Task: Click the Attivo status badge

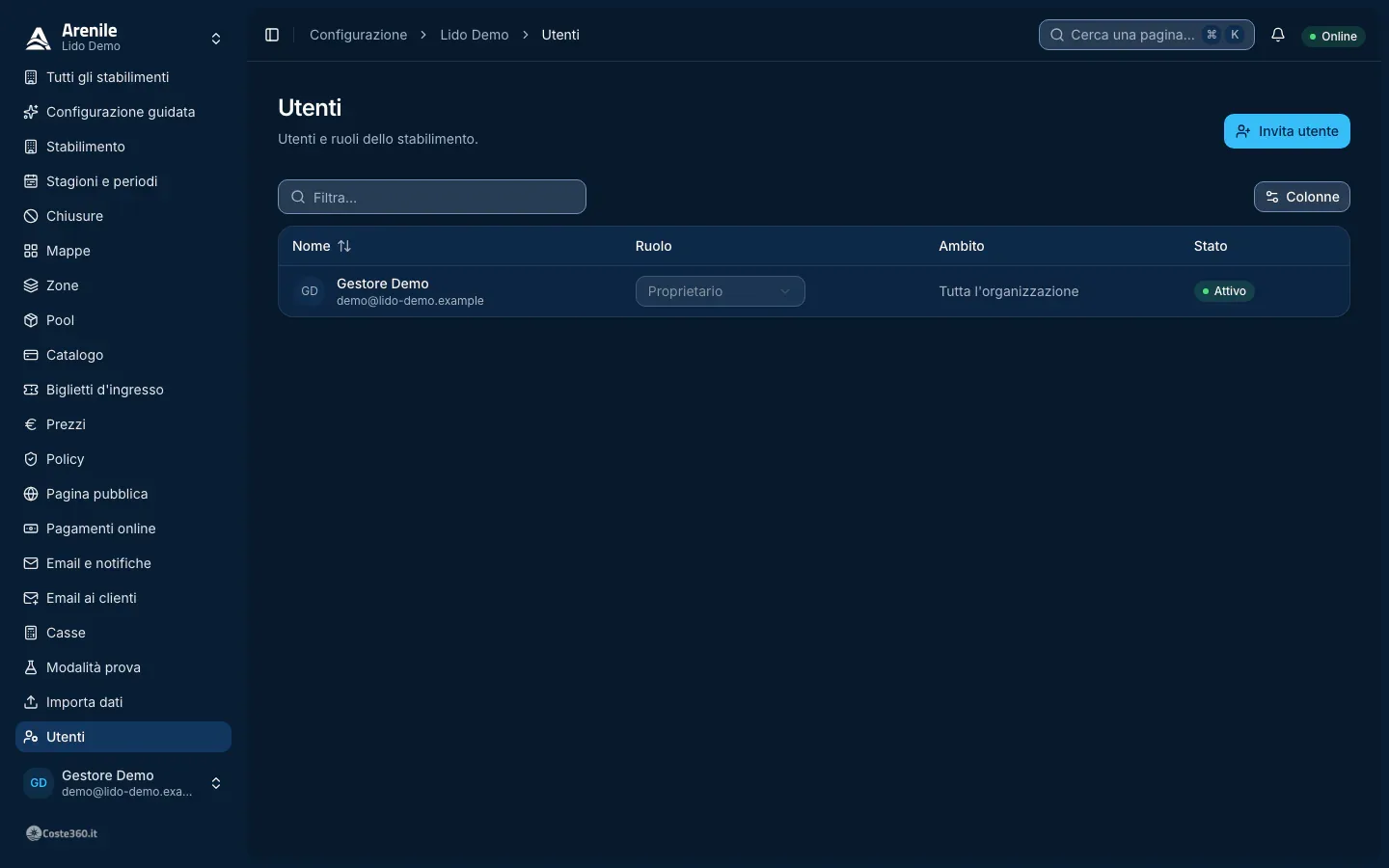Action: click(1224, 291)
